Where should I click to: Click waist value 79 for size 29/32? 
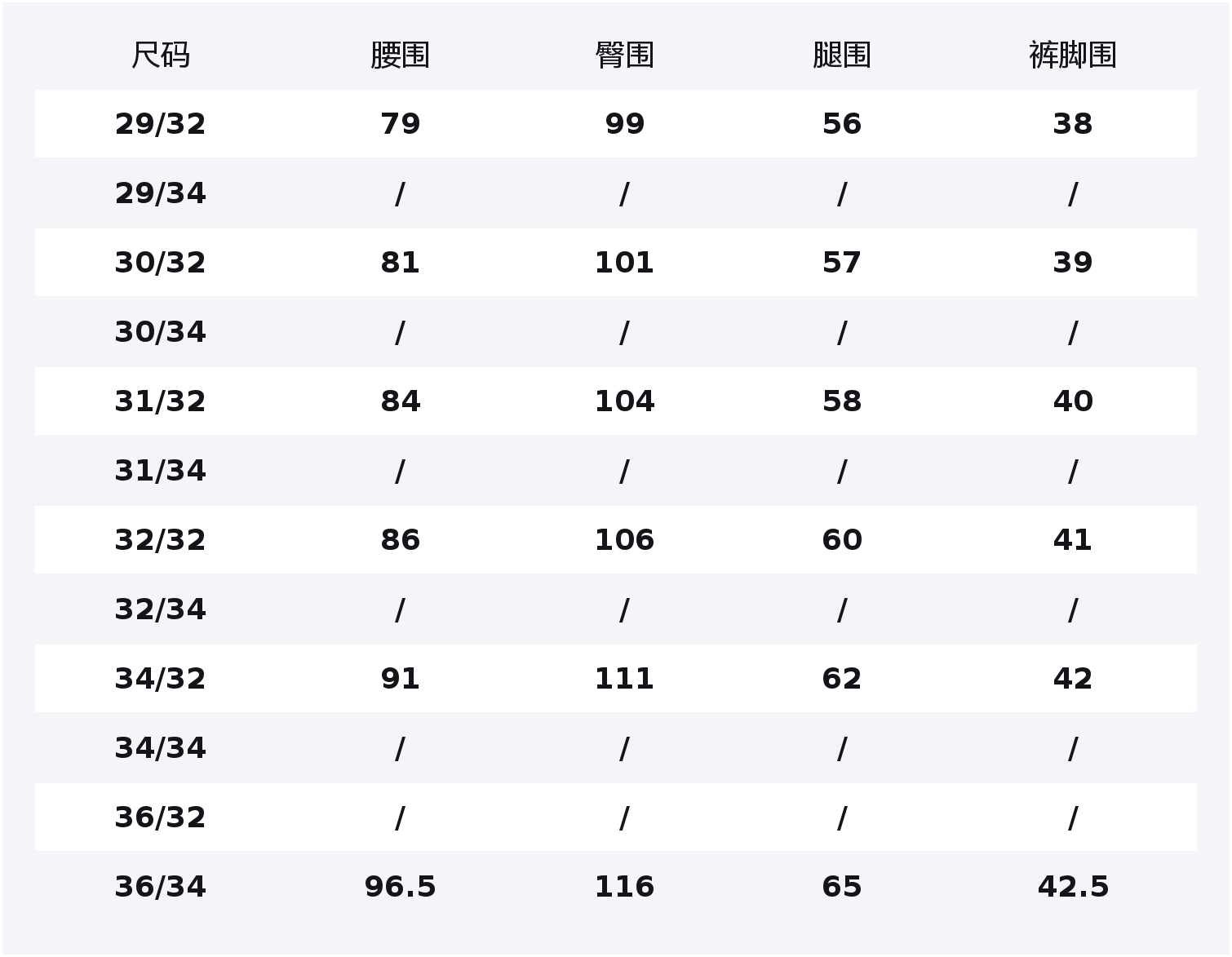click(400, 124)
